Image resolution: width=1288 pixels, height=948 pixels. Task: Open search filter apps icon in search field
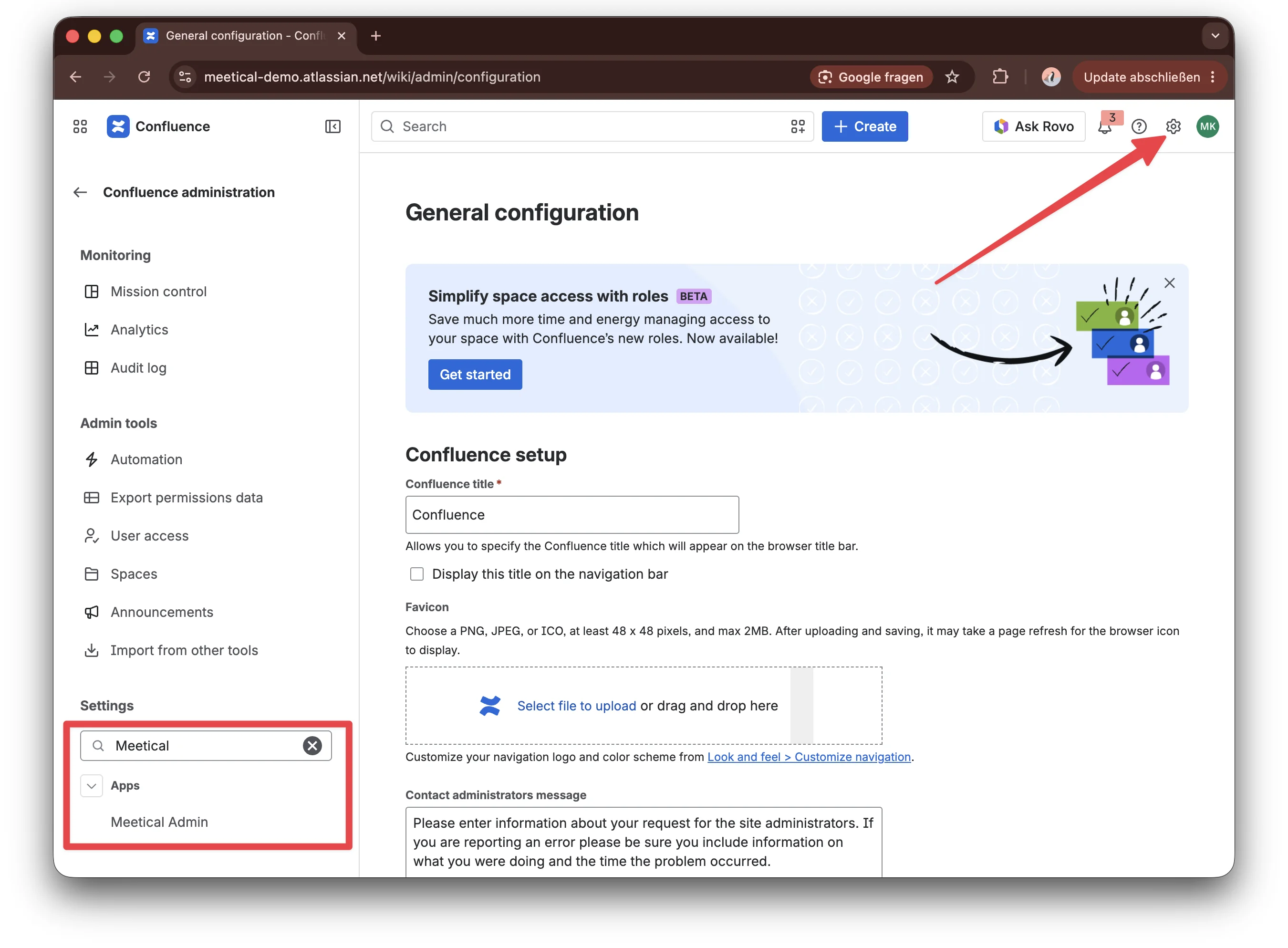pyautogui.click(x=798, y=126)
